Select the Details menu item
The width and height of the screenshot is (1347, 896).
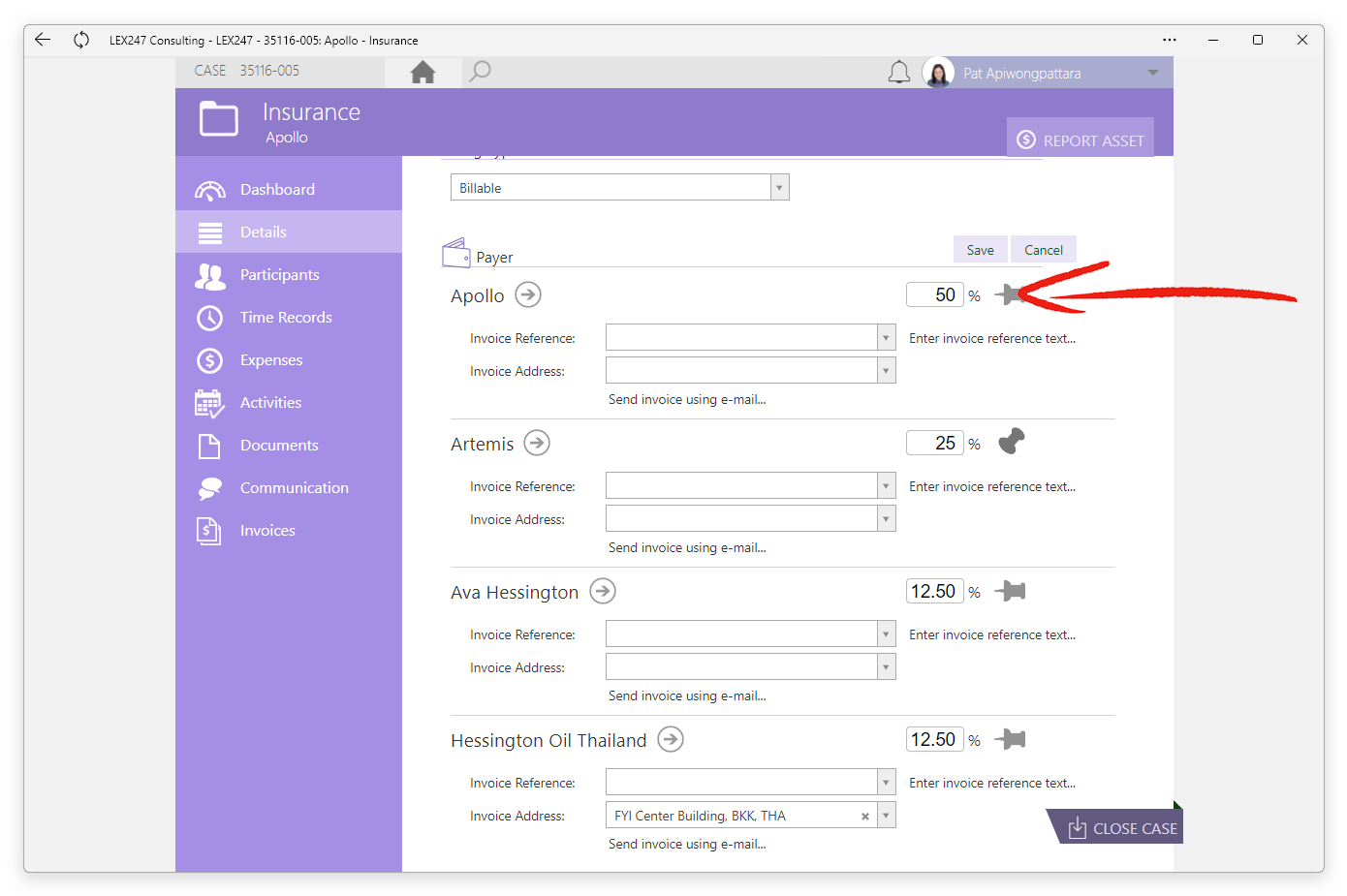pyautogui.click(x=289, y=232)
